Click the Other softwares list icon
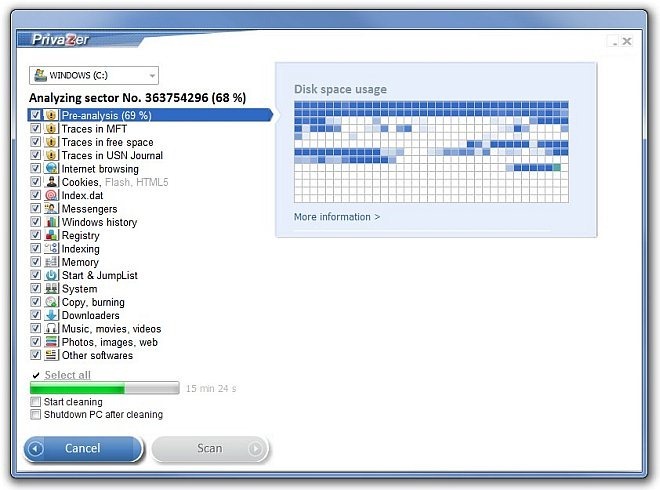This screenshot has height=490, width=660. point(51,355)
